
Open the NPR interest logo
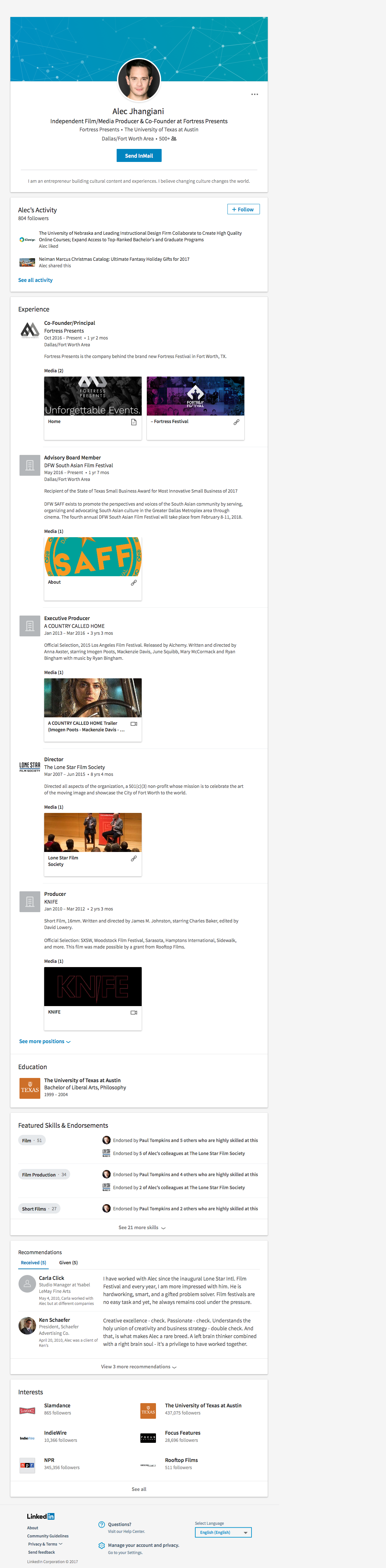pos(27,1465)
